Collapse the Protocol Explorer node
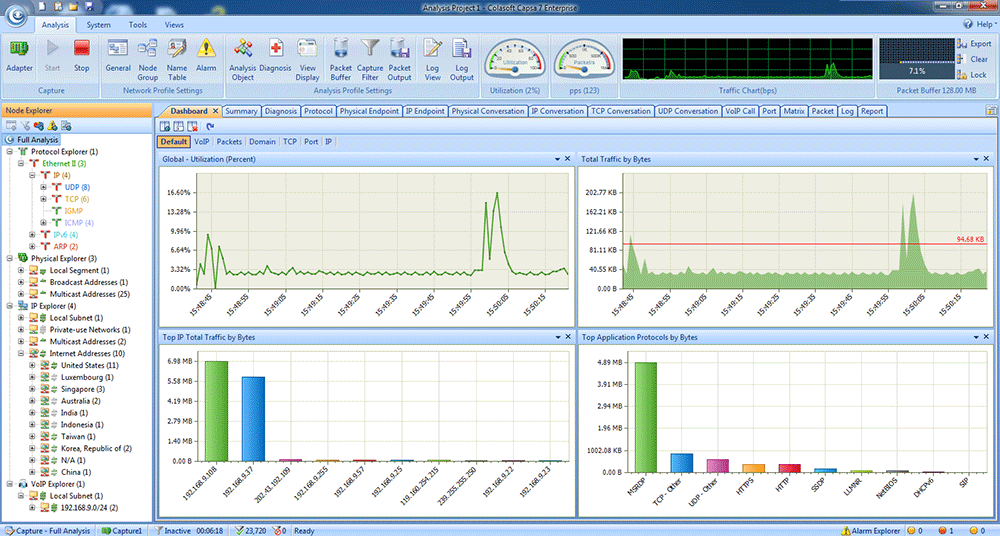Viewport: 1000px width, 536px height. click(10, 152)
